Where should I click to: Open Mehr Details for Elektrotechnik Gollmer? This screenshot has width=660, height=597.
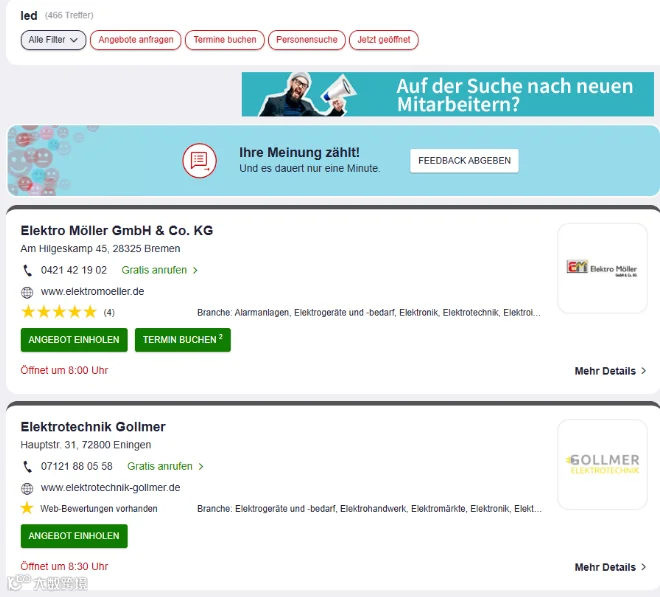(610, 567)
